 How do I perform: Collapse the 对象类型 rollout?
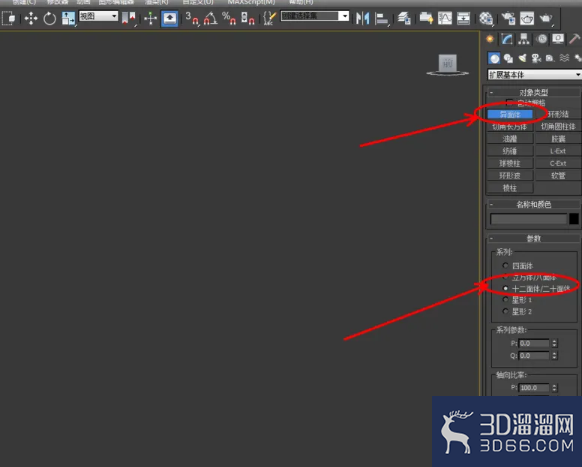click(533, 92)
